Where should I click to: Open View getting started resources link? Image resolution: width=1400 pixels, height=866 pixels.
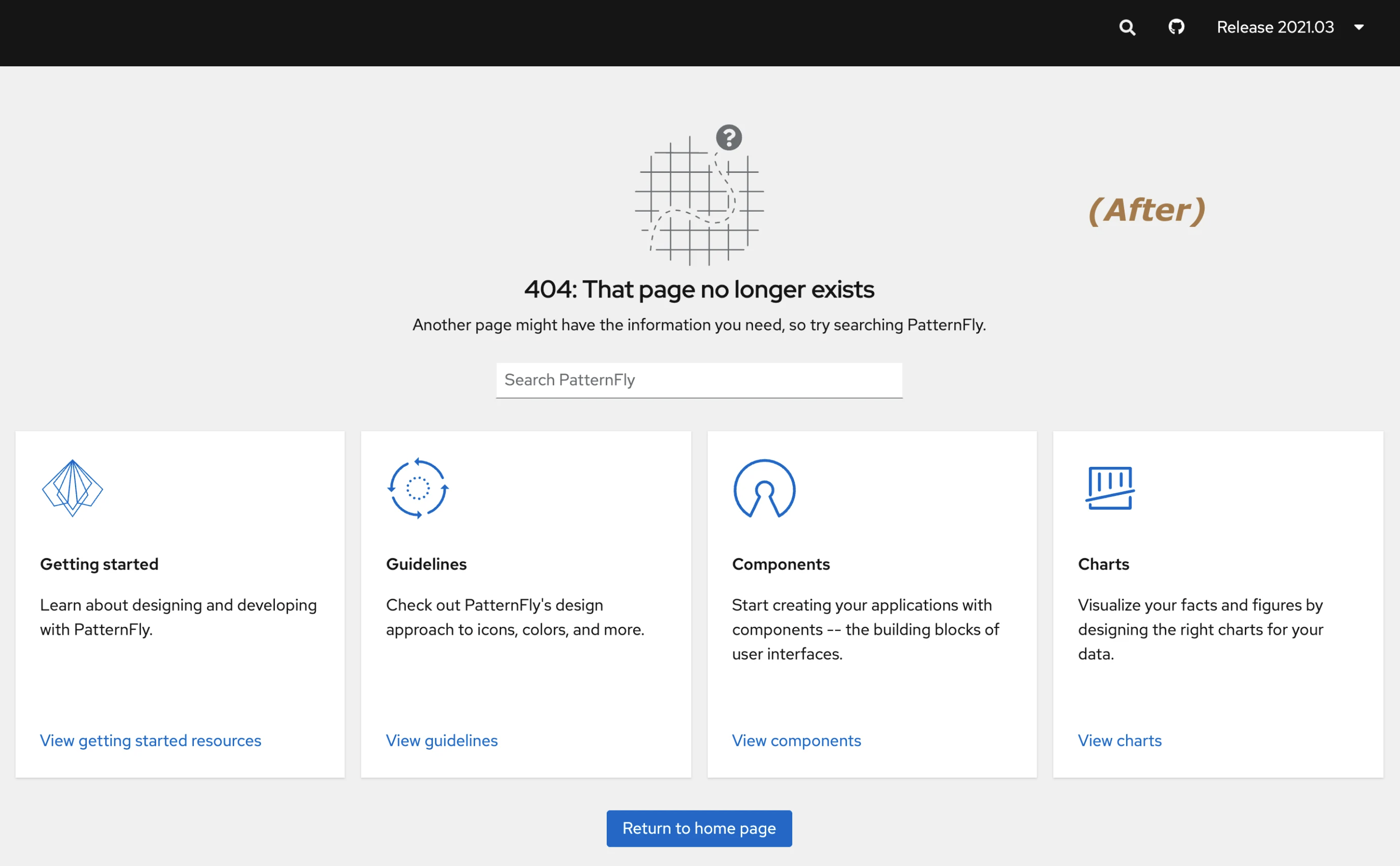pyautogui.click(x=151, y=740)
